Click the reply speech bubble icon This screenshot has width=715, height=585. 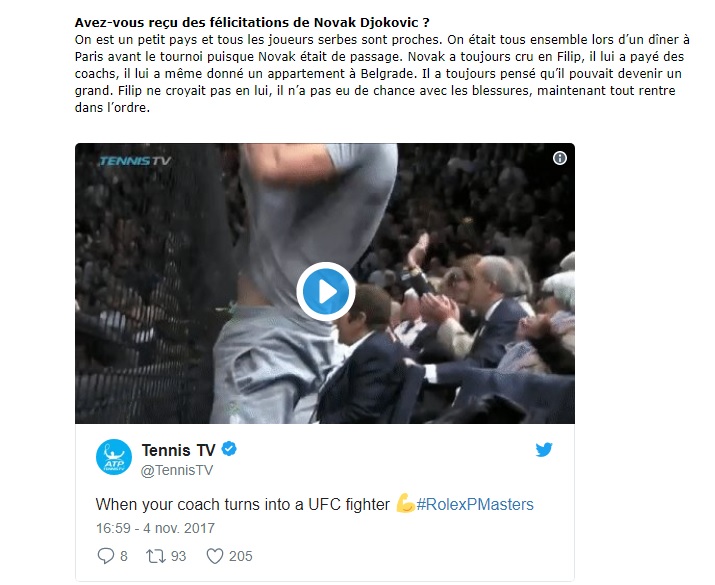tap(106, 556)
